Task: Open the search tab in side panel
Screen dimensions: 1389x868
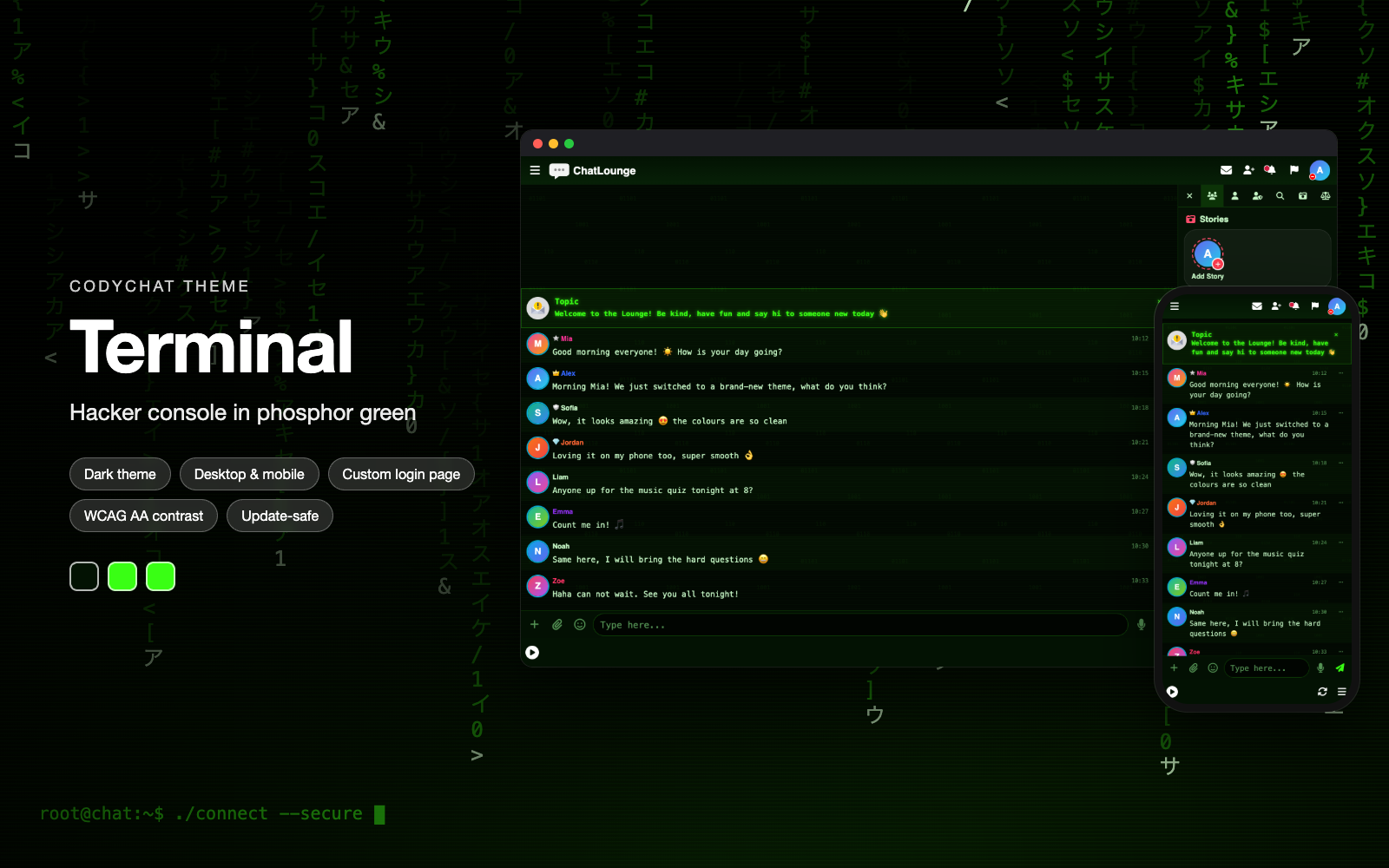Action: (x=1280, y=196)
